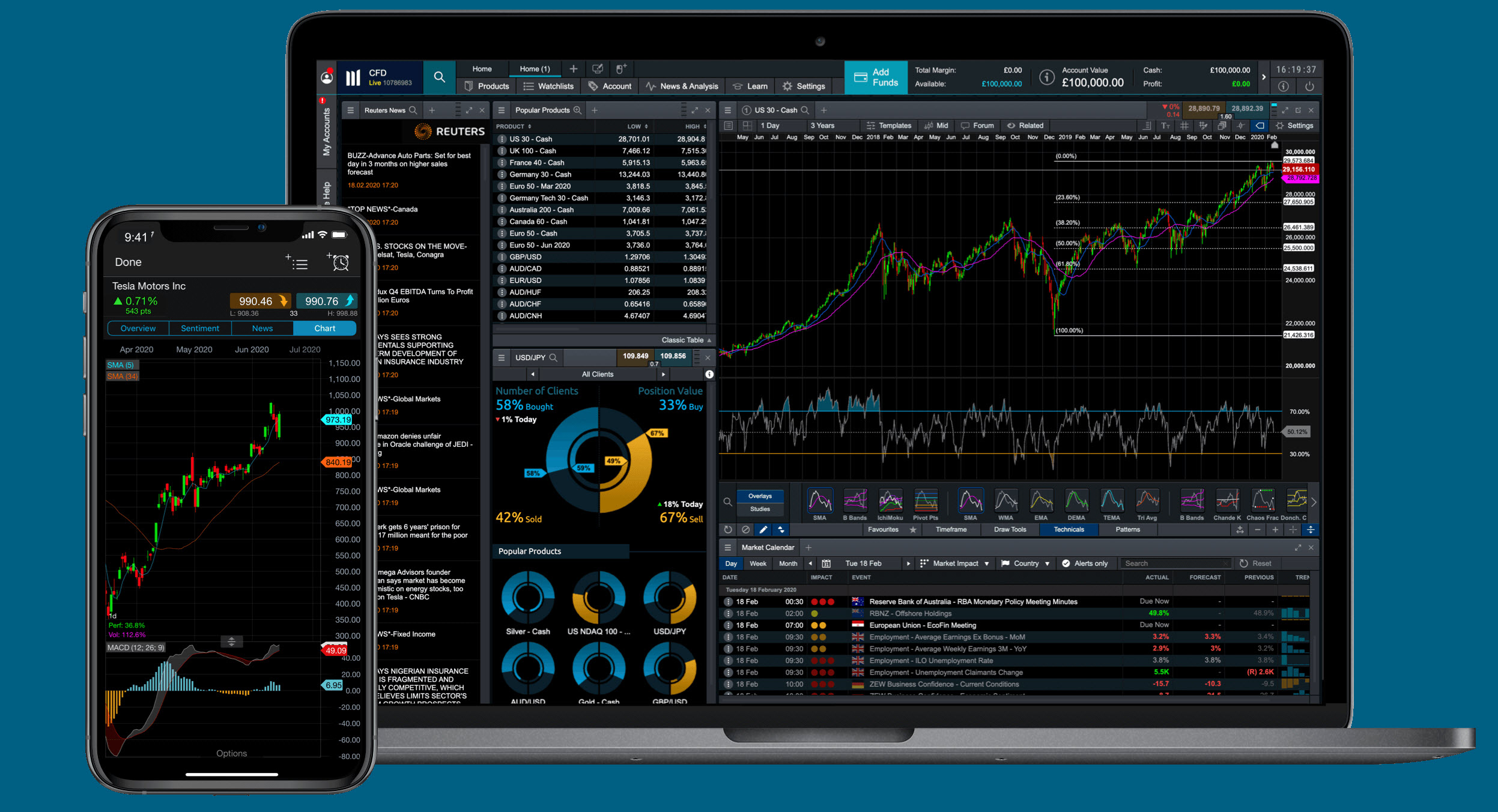Switch to the Week tab in Market Calendar

pos(757,564)
